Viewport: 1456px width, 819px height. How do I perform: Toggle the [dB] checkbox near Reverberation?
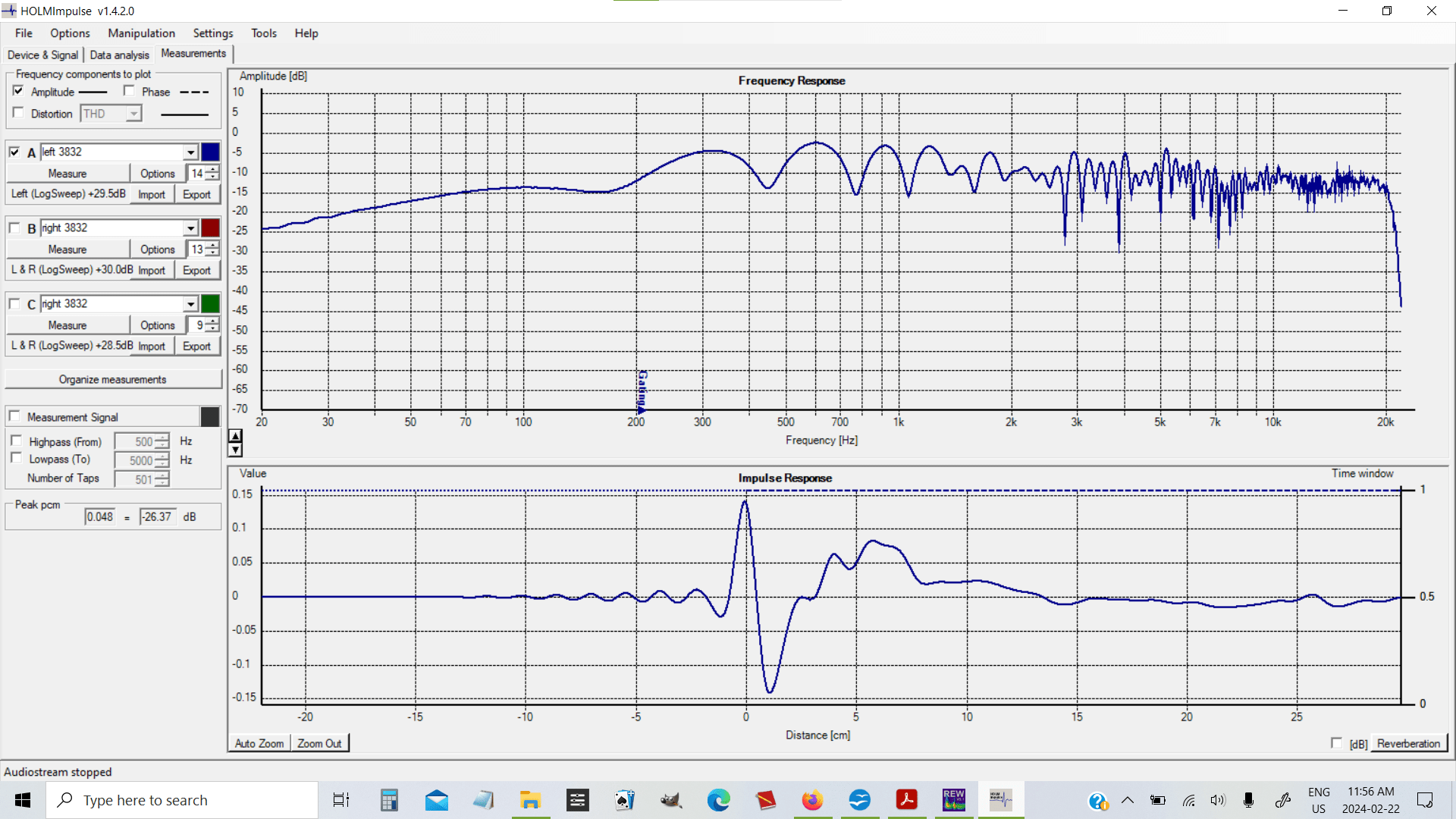(1336, 743)
